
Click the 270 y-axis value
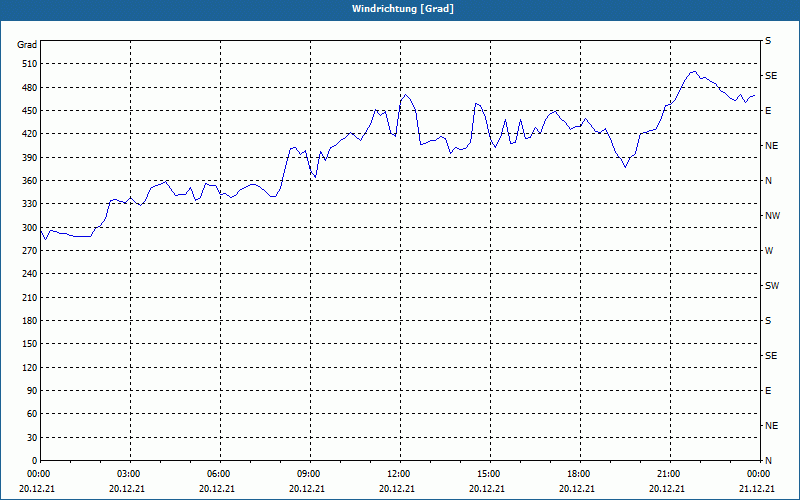30,251
